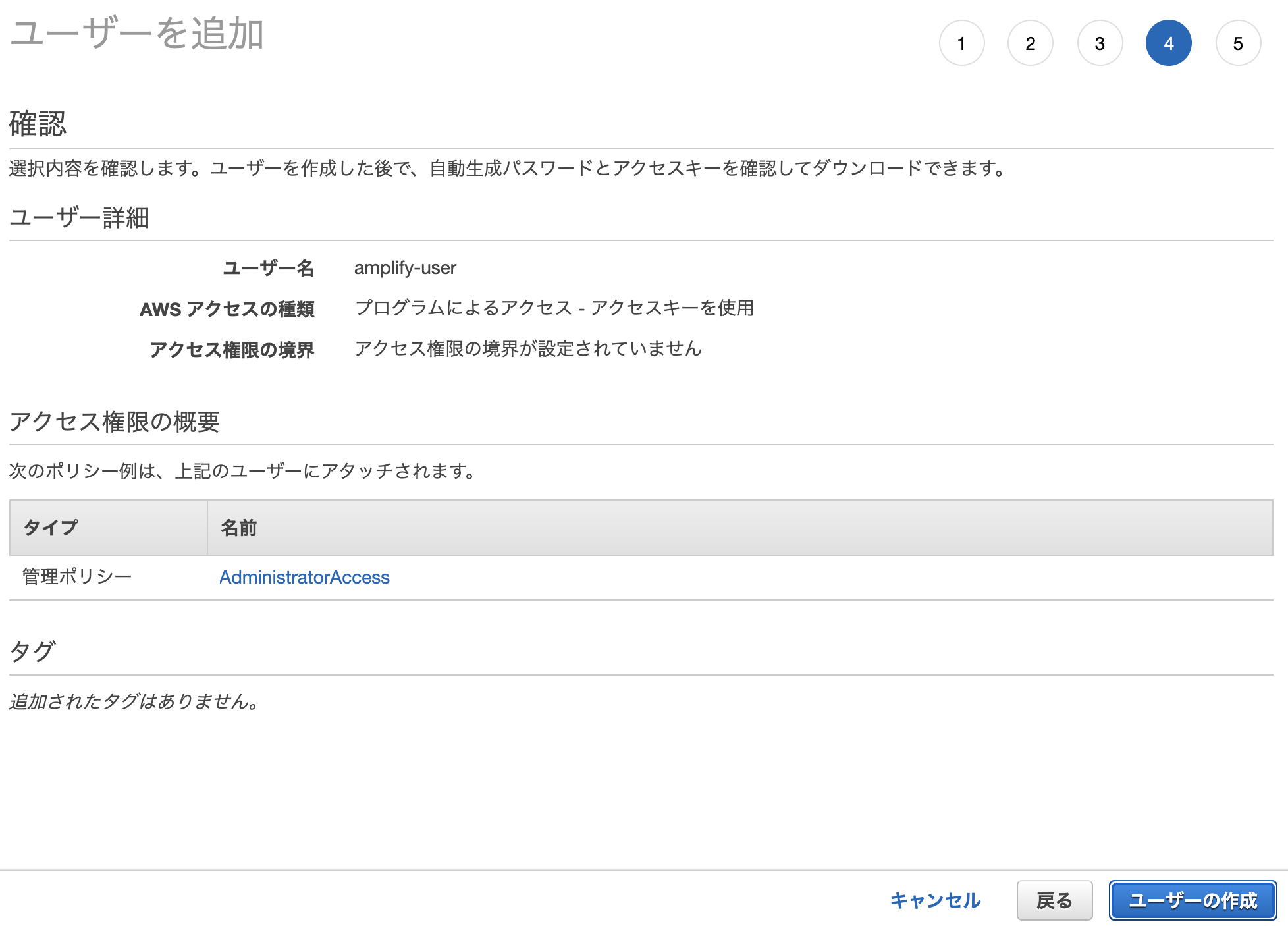Select step 5 circle in the wizard progress
This screenshot has height=926, width=1288.
point(1239,43)
